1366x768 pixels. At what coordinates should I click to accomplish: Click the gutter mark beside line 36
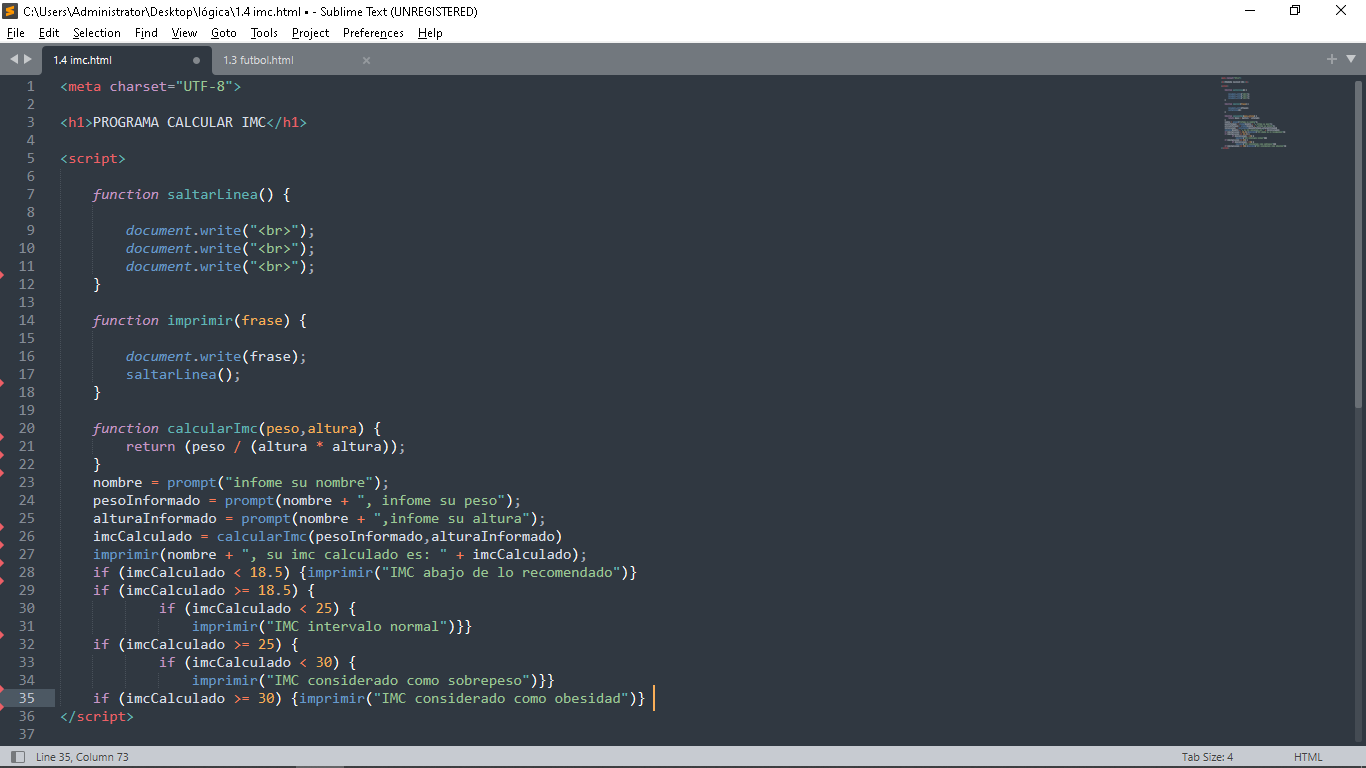tap(2, 706)
